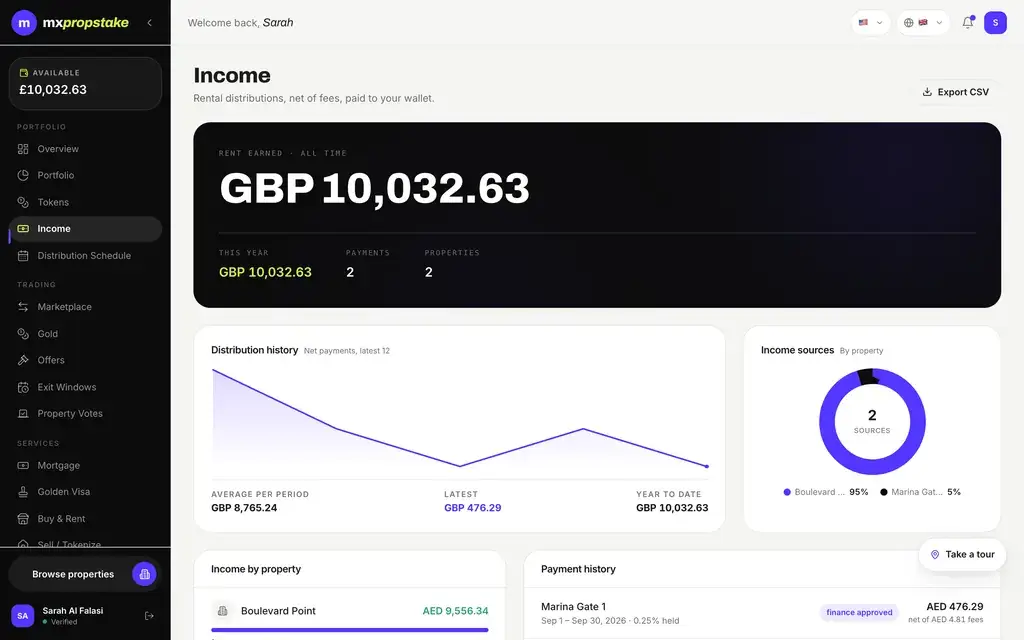This screenshot has height=640, width=1024.
Task: Click the £10,032.63 available balance card
Action: click(86, 84)
